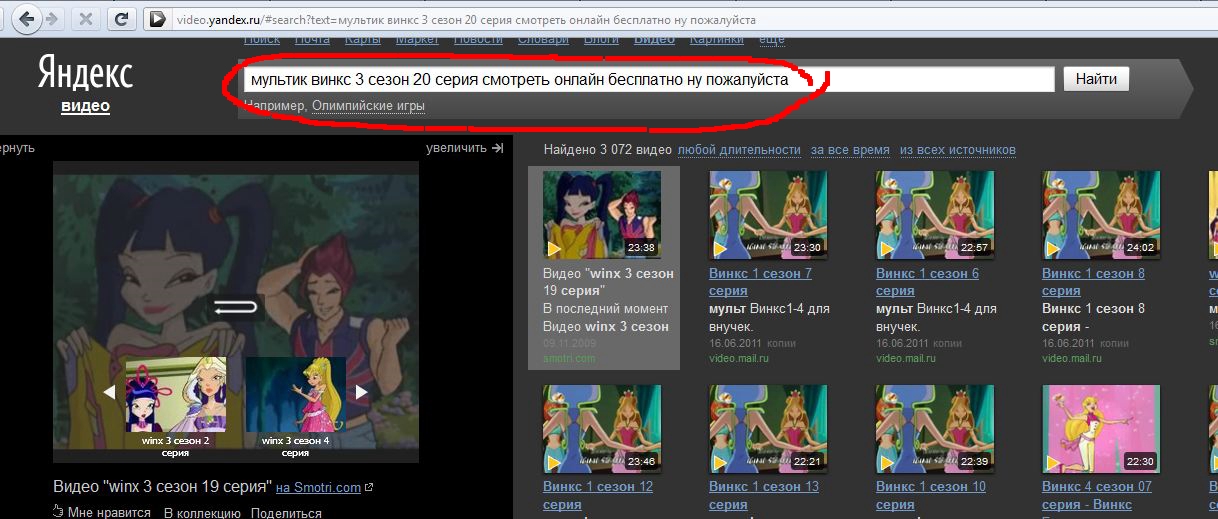Screen dimensions: 1218x519
Task: Click the Найдено 3 072 видео result count
Action: [x=608, y=149]
